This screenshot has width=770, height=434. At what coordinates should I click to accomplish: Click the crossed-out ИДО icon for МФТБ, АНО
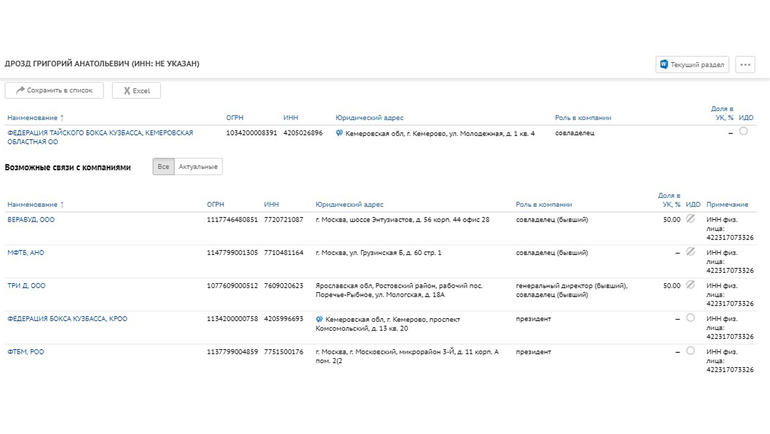[x=690, y=252]
